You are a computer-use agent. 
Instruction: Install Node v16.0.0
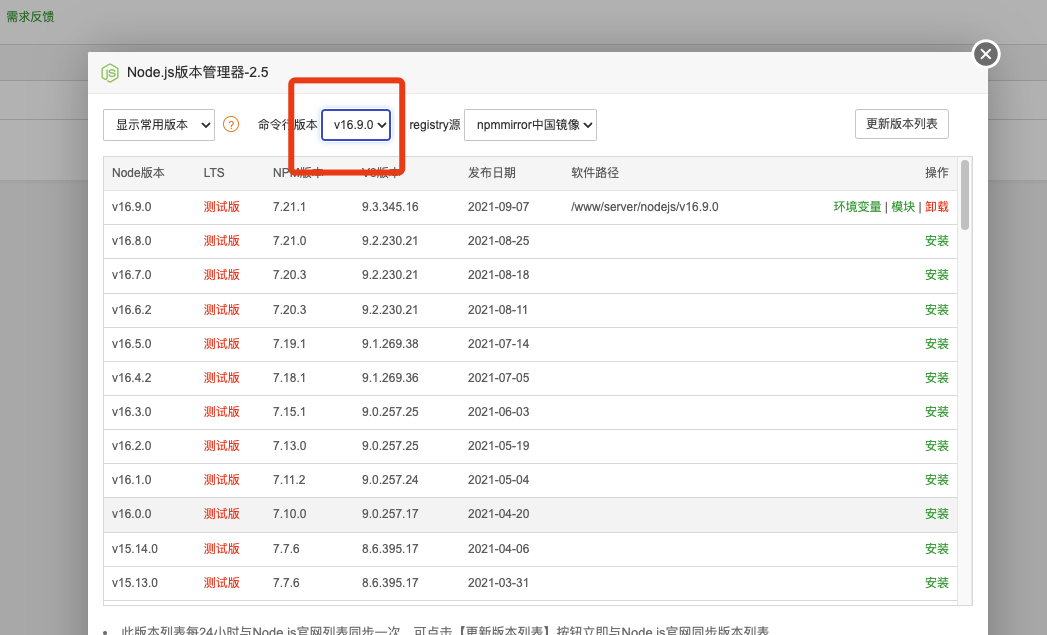[x=937, y=514]
